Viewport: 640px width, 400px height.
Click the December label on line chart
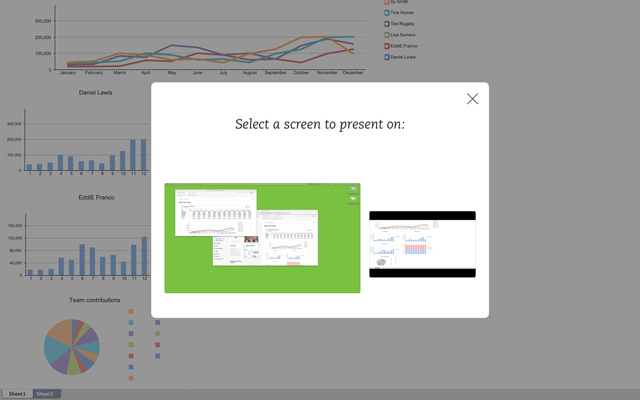353,73
